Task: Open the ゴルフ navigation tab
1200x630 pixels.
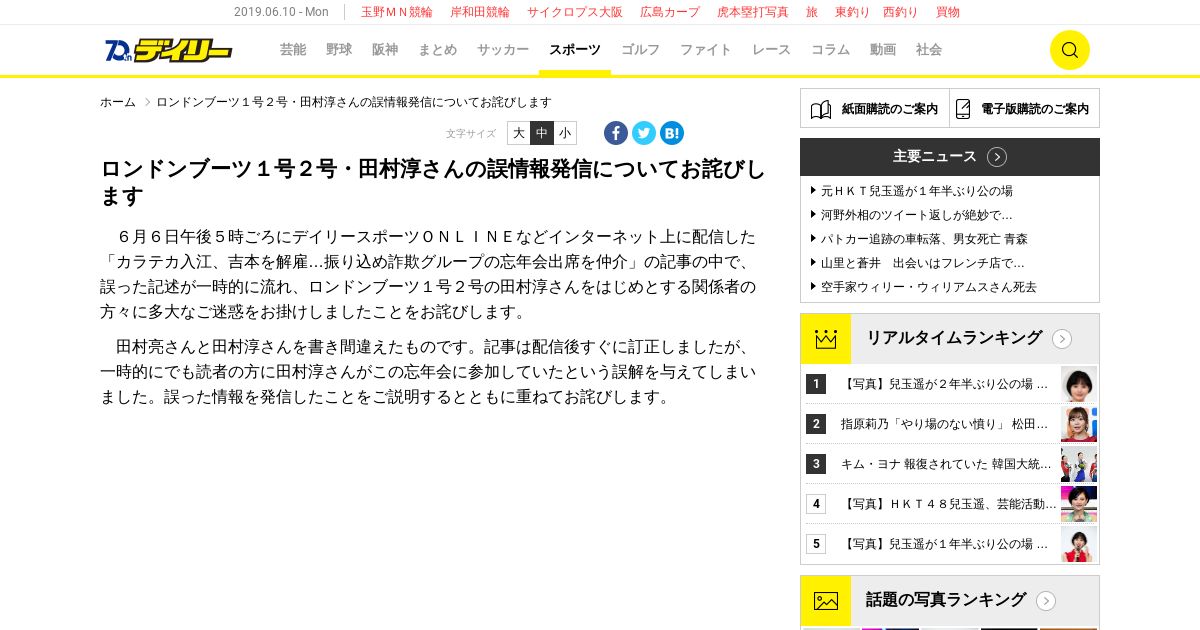Action: [640, 50]
